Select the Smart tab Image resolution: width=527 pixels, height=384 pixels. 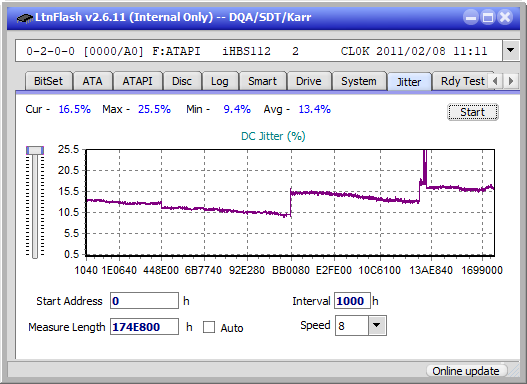pos(262,81)
